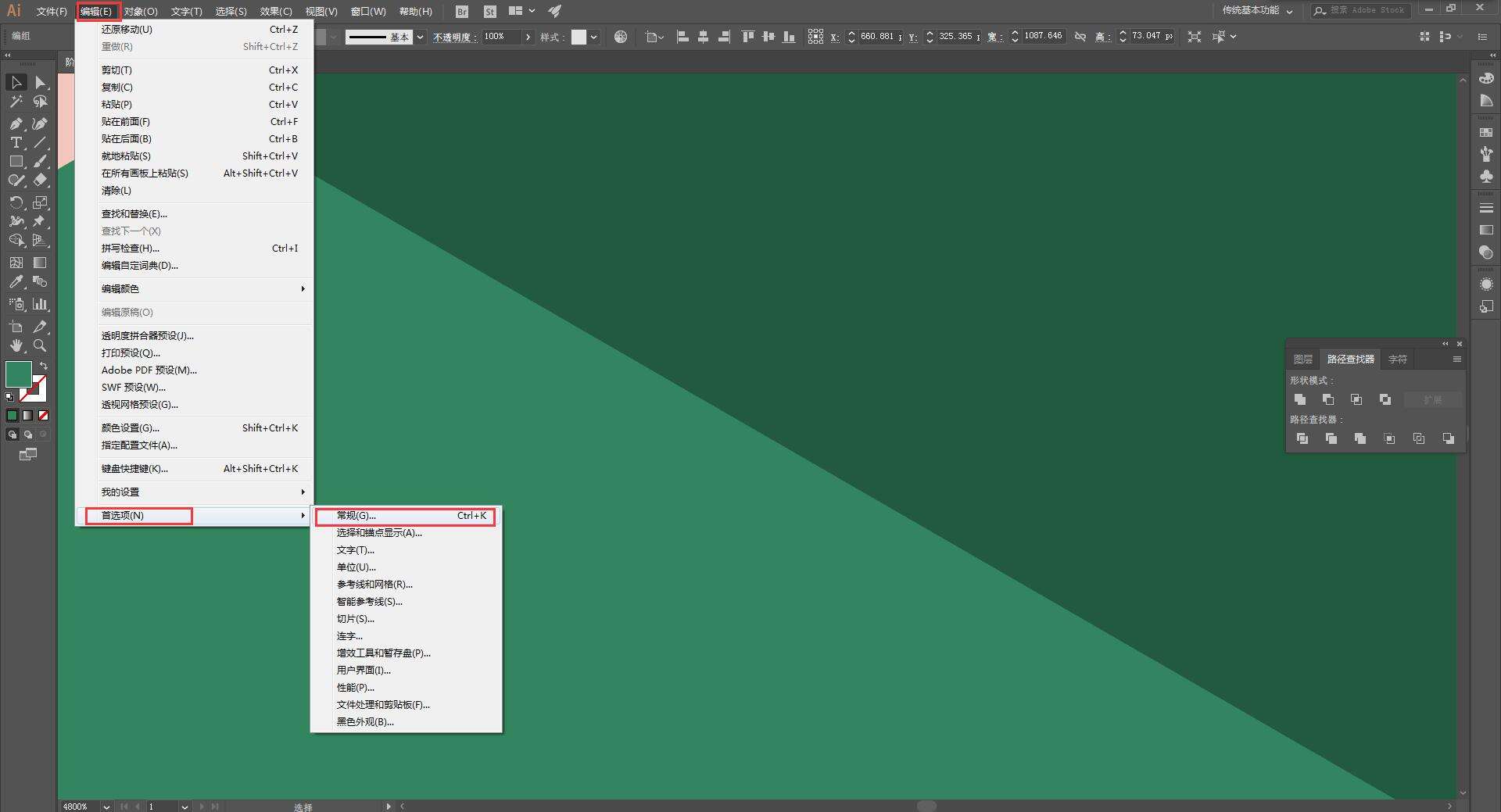Toggle constrain width and height proportions link

[1080, 37]
